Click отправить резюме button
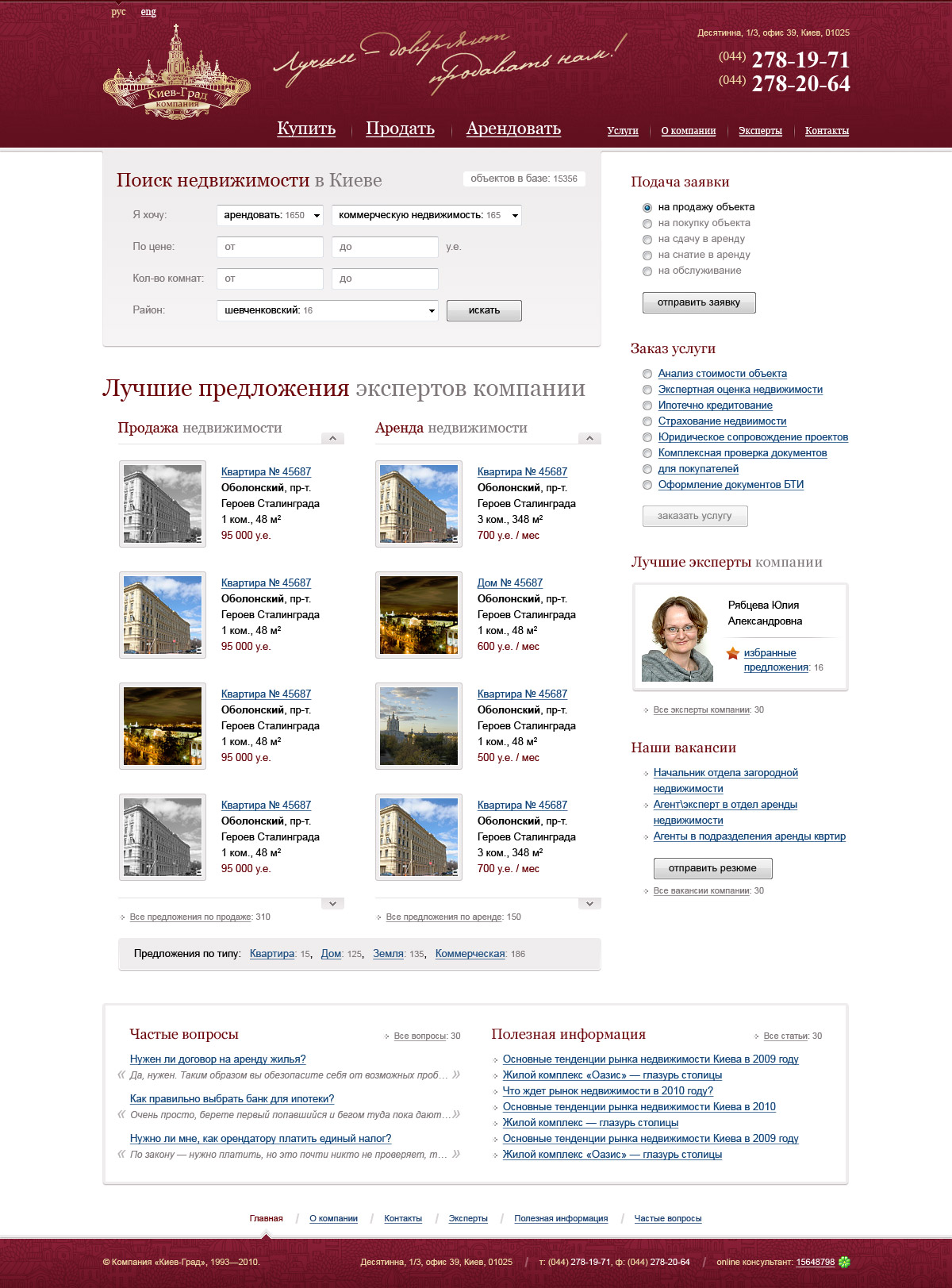The image size is (952, 1288). click(x=712, y=868)
